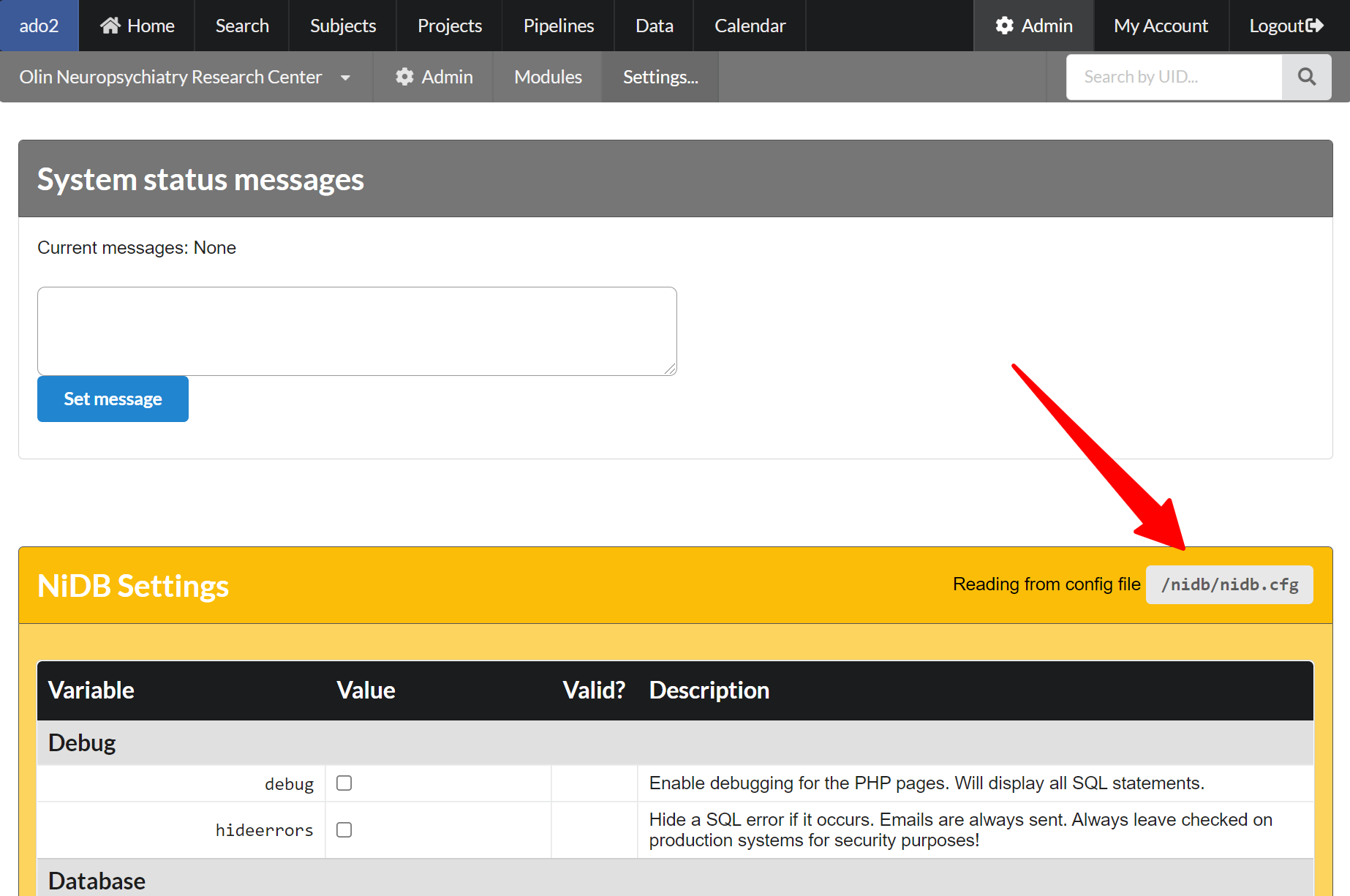Open My Account link
The width and height of the screenshot is (1350, 896).
pyautogui.click(x=1161, y=26)
